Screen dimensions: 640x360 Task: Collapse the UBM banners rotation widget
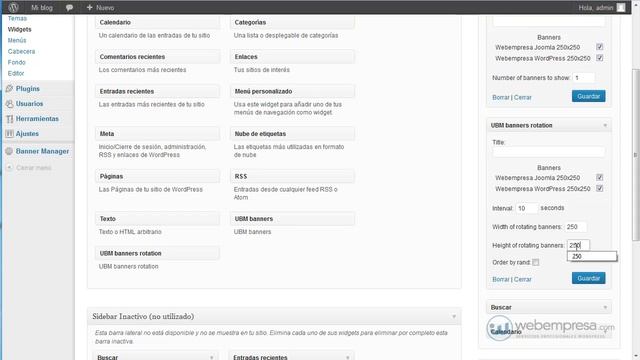click(x=605, y=125)
